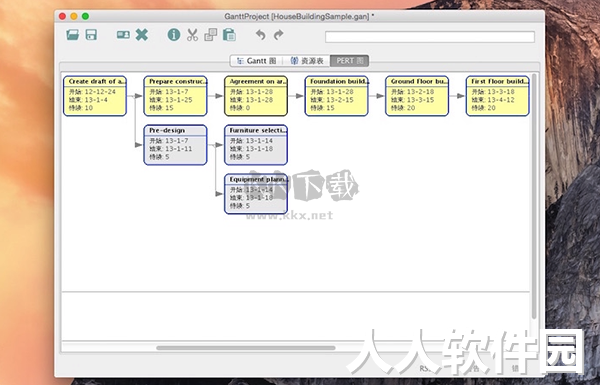Click the horizontal scrollbar thumb
600x385 pixels.
pos(246,348)
